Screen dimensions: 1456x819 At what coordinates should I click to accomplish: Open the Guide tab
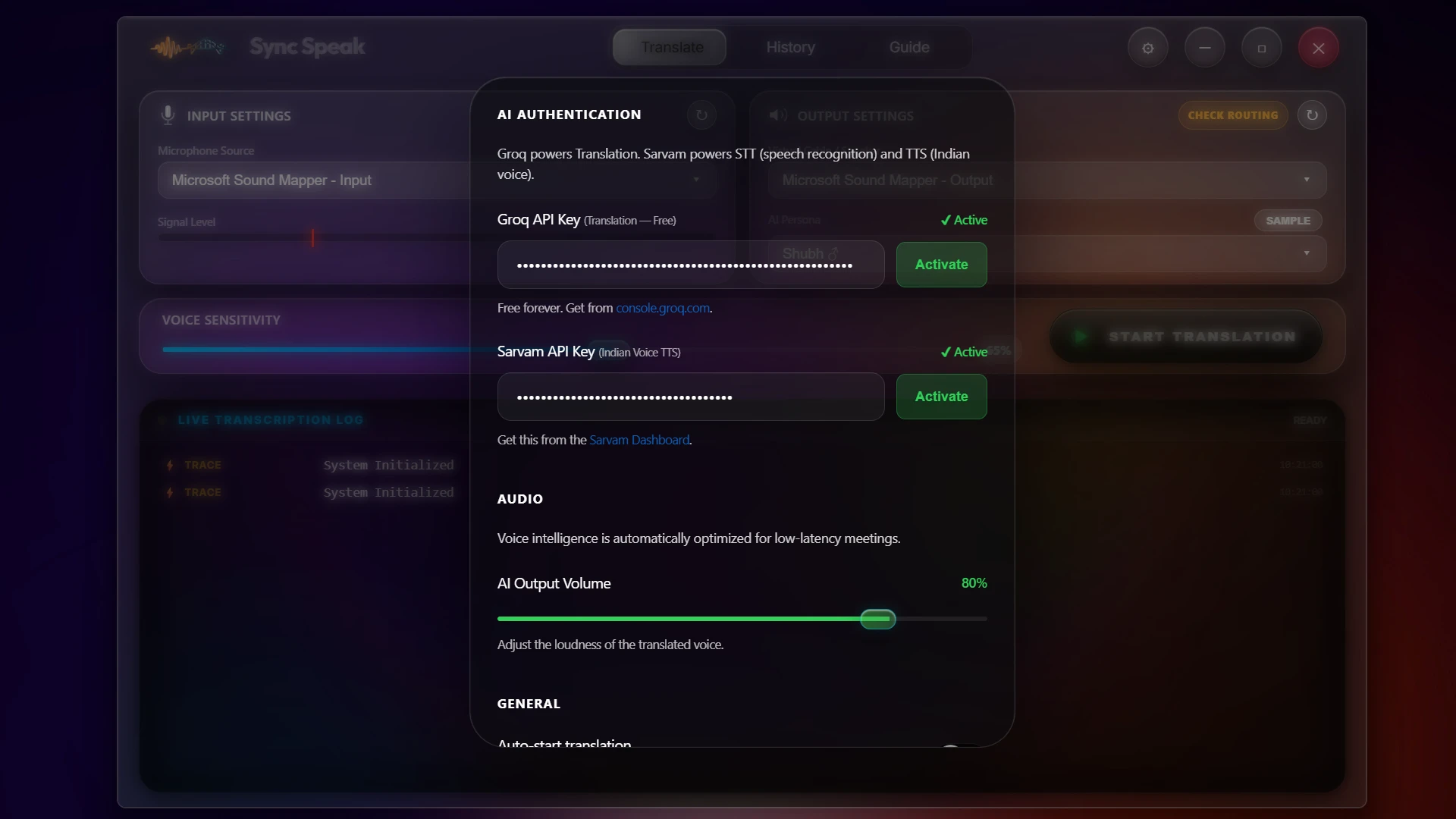coord(909,47)
